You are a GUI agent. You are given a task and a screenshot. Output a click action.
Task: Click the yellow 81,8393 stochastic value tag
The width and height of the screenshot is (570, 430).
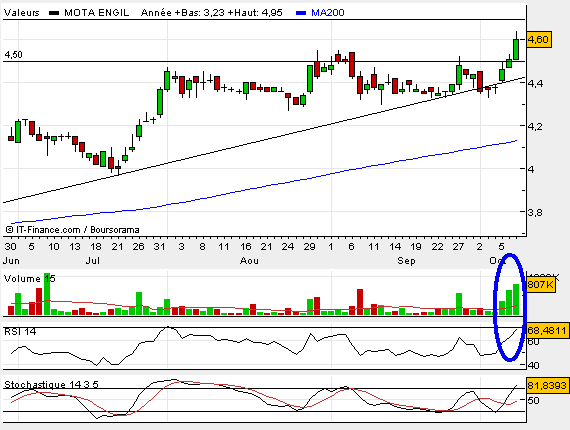[547, 385]
